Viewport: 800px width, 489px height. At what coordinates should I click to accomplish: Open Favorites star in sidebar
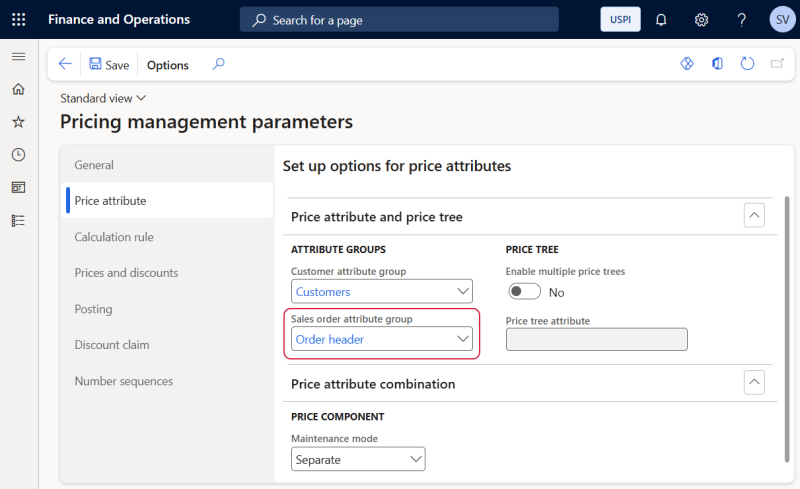(x=18, y=122)
